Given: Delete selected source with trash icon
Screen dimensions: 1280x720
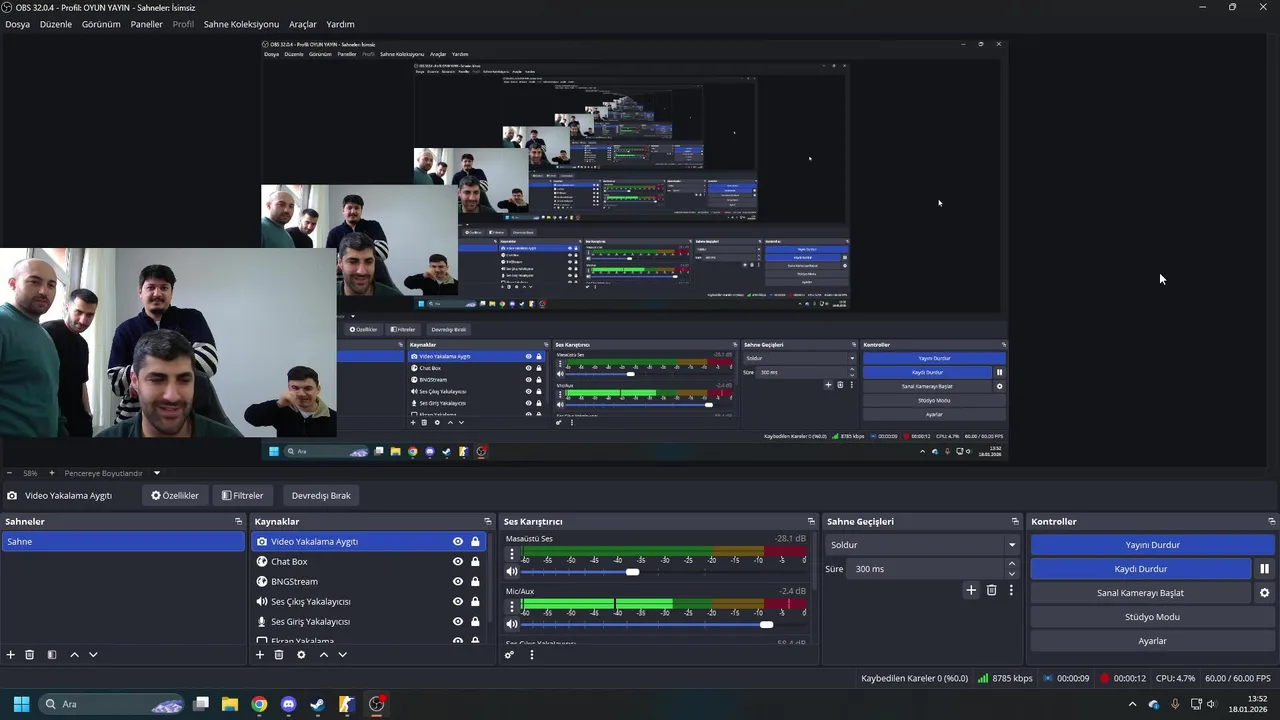Looking at the screenshot, I should pos(279,655).
